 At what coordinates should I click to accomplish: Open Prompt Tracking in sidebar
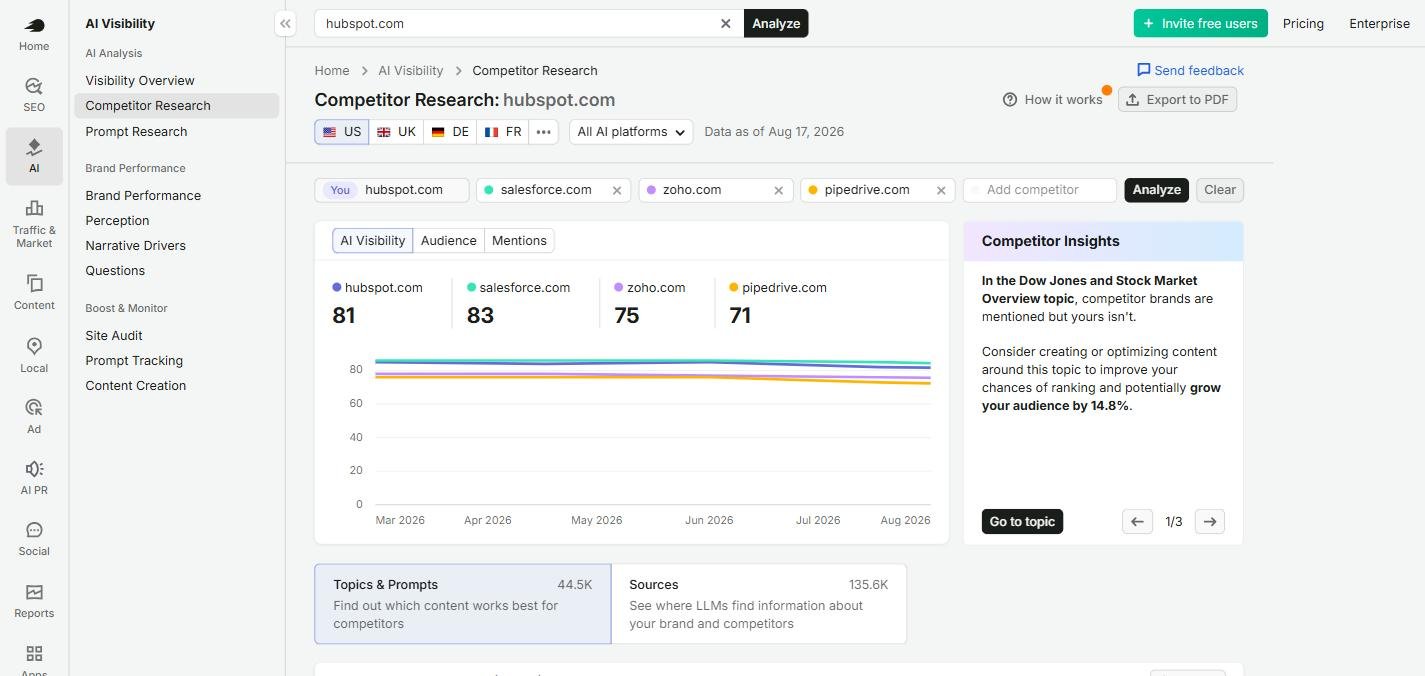(134, 360)
